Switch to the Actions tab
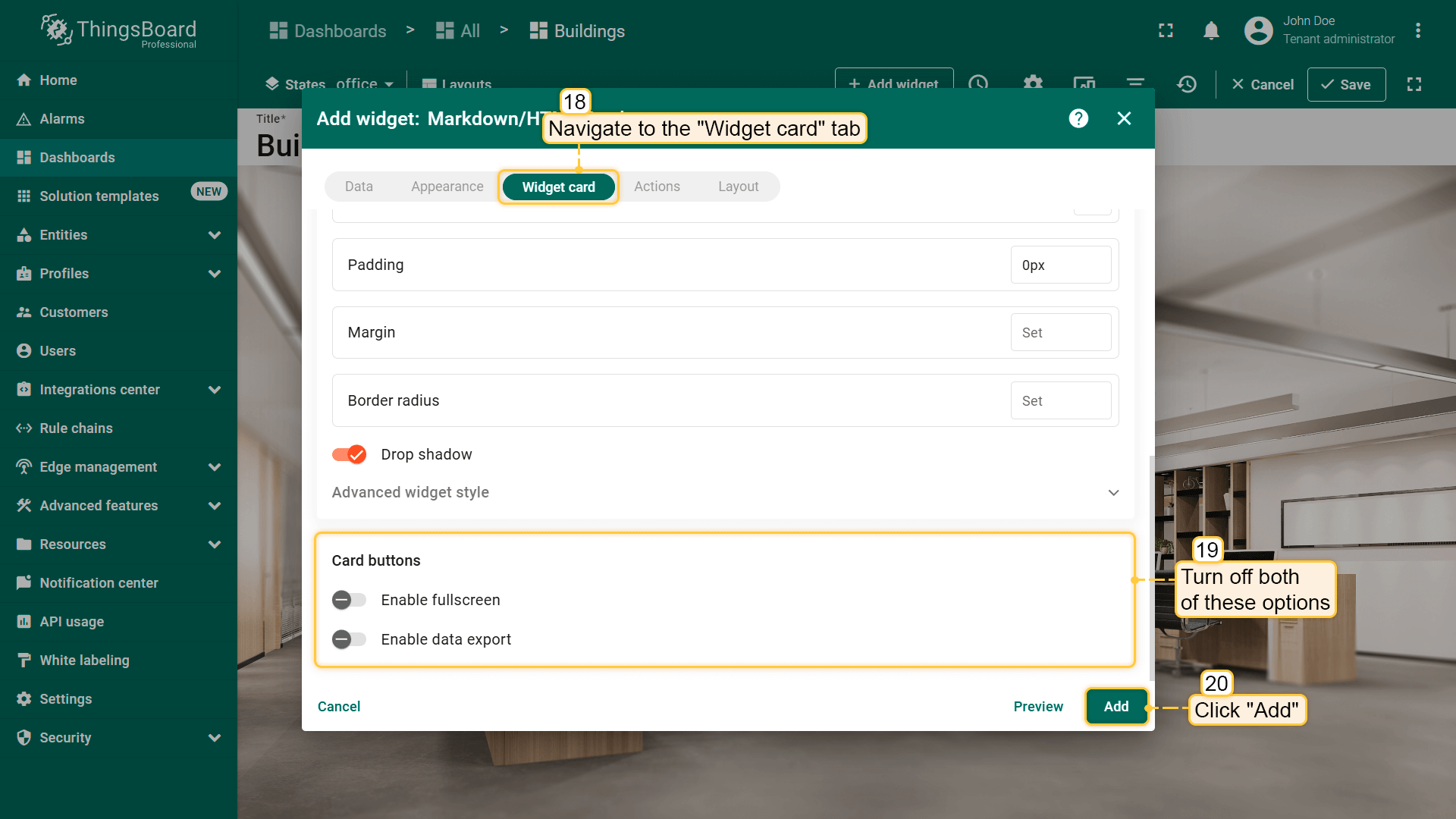 [657, 187]
